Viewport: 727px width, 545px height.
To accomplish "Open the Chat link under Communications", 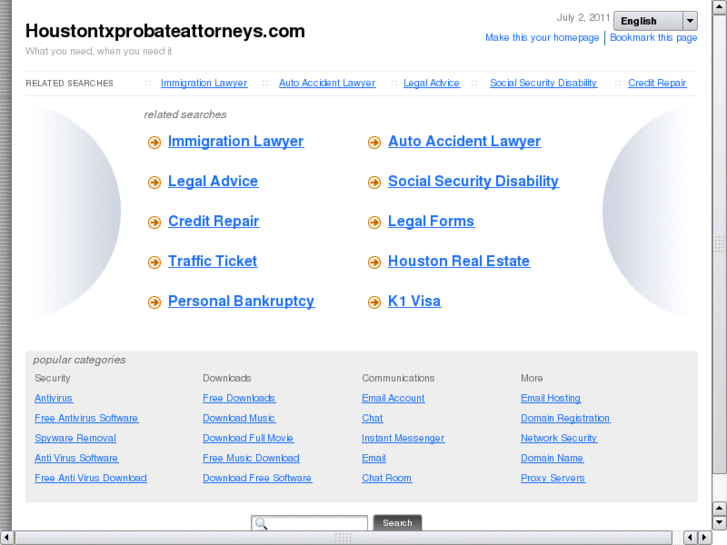I will pyautogui.click(x=372, y=418).
